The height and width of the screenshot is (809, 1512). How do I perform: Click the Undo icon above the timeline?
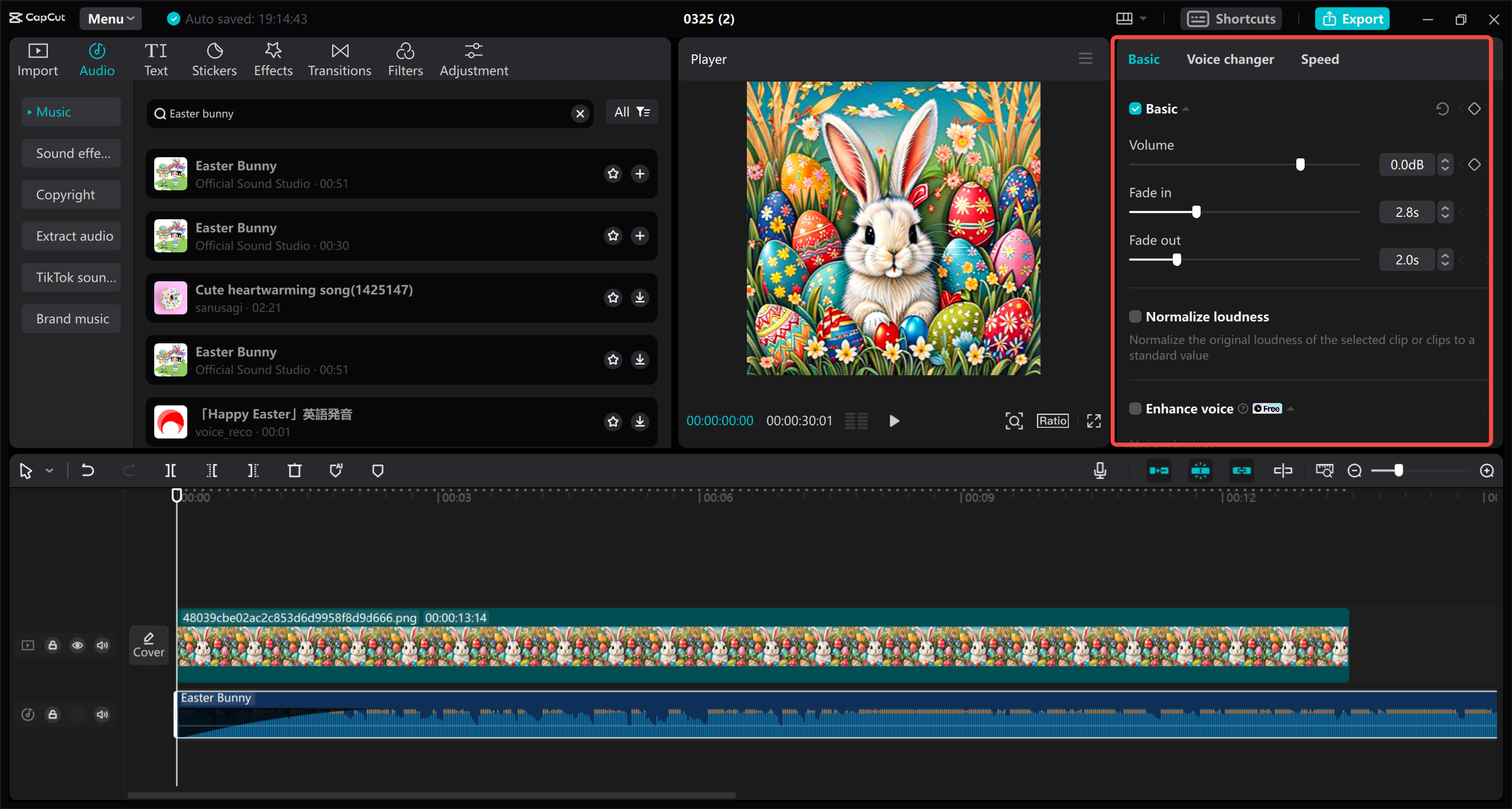tap(87, 470)
